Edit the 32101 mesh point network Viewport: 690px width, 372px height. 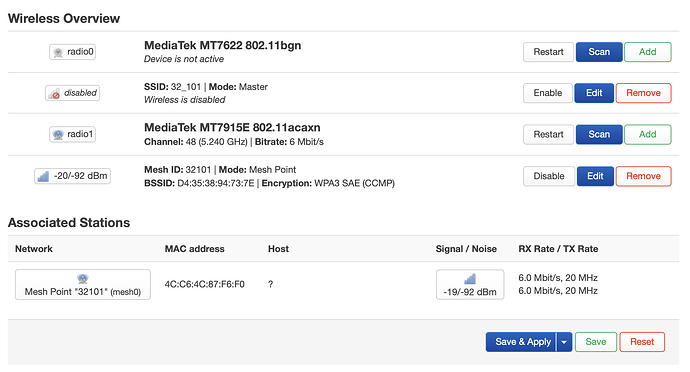(x=595, y=176)
